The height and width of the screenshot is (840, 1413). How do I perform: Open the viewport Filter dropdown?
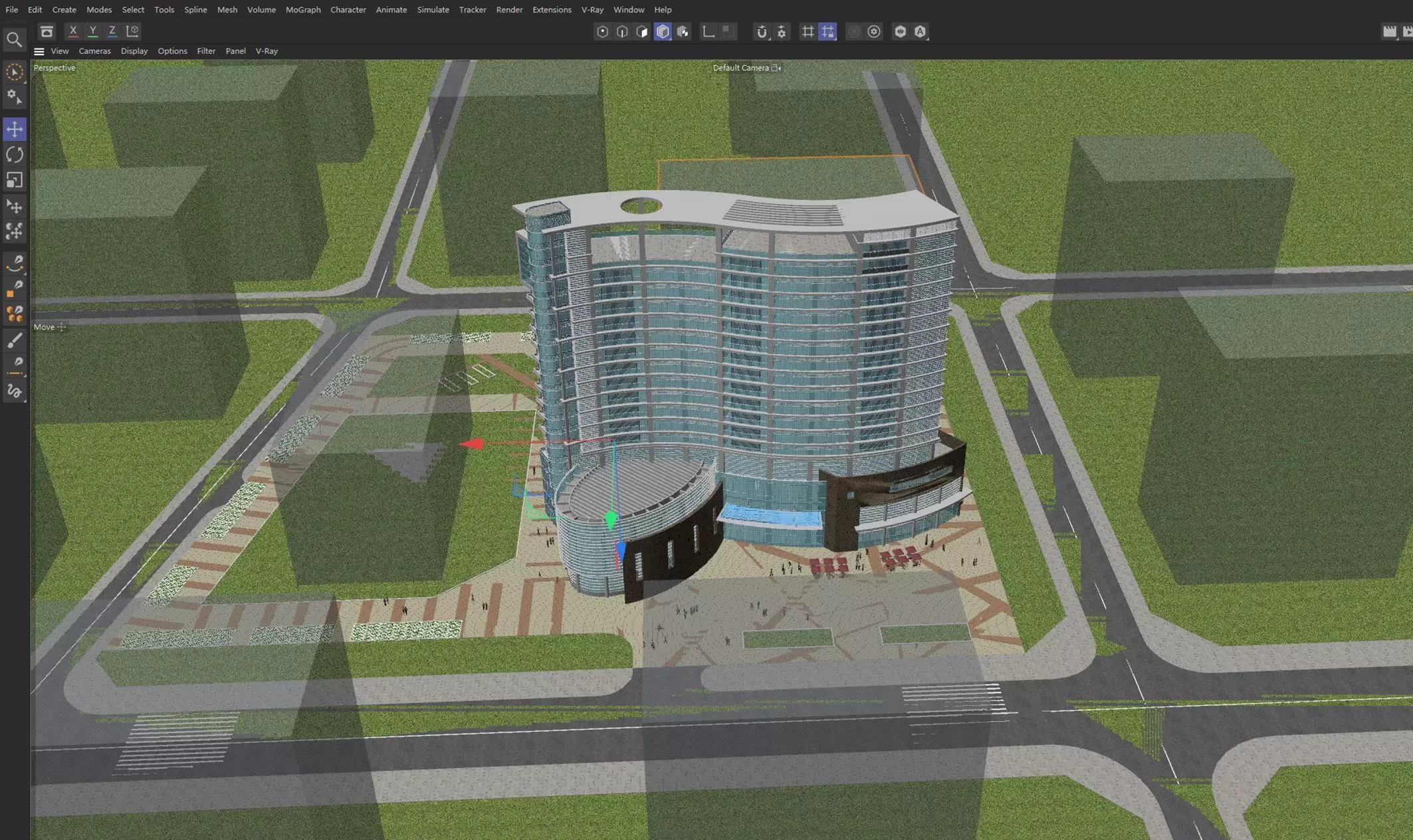(x=206, y=51)
